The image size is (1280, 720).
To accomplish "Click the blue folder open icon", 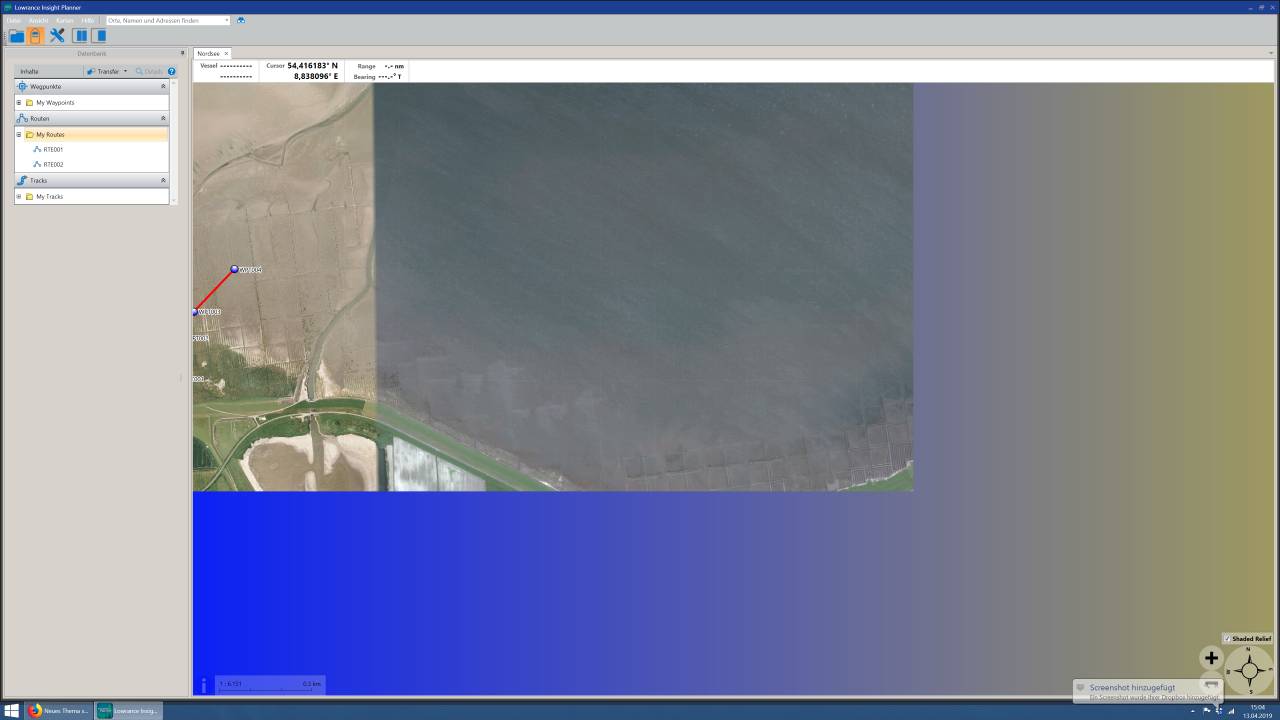I will point(16,36).
